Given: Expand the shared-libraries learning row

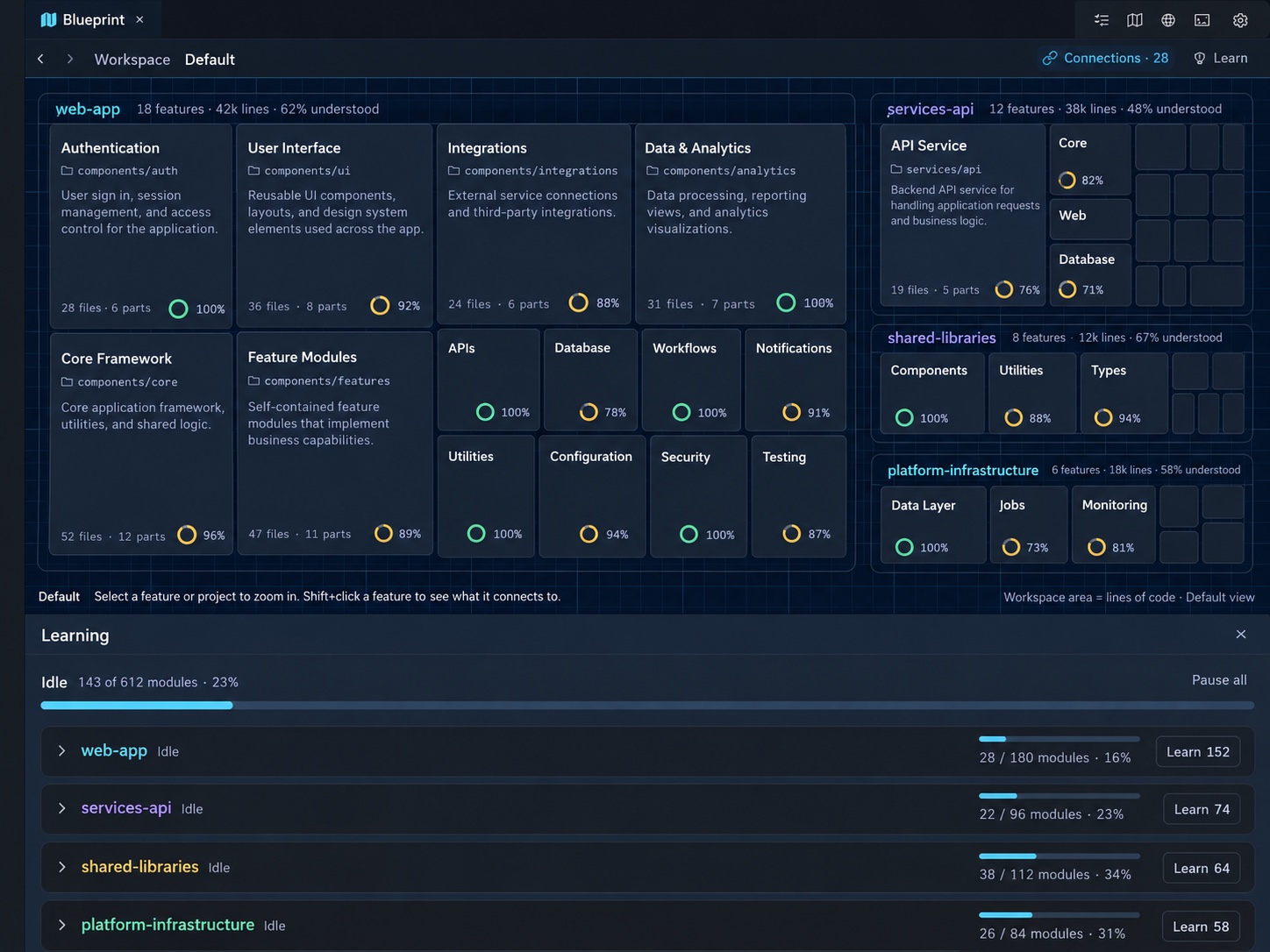Looking at the screenshot, I should (62, 867).
